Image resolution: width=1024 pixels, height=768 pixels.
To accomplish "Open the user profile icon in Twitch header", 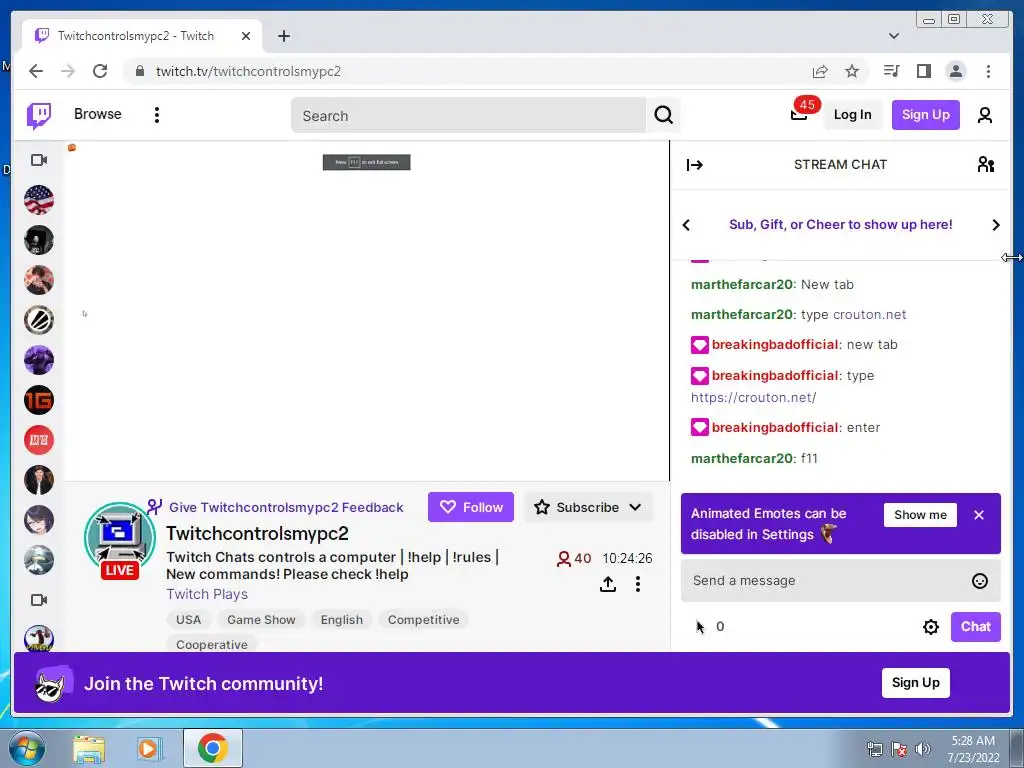I will point(985,115).
